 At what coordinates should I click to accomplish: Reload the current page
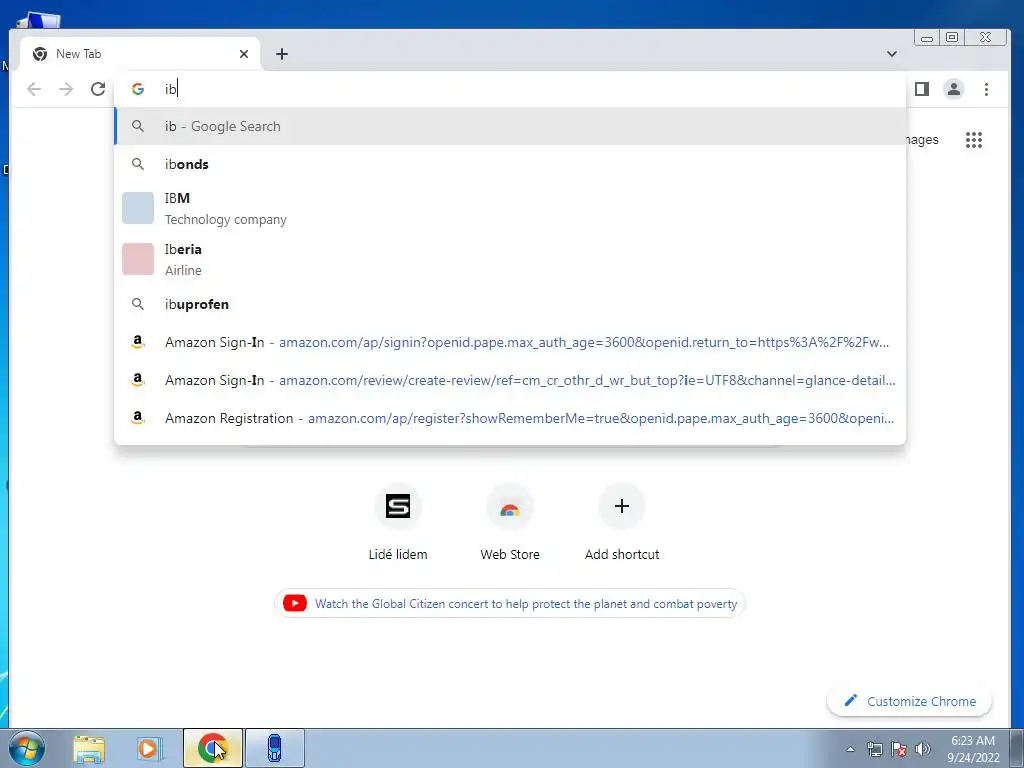tap(98, 89)
